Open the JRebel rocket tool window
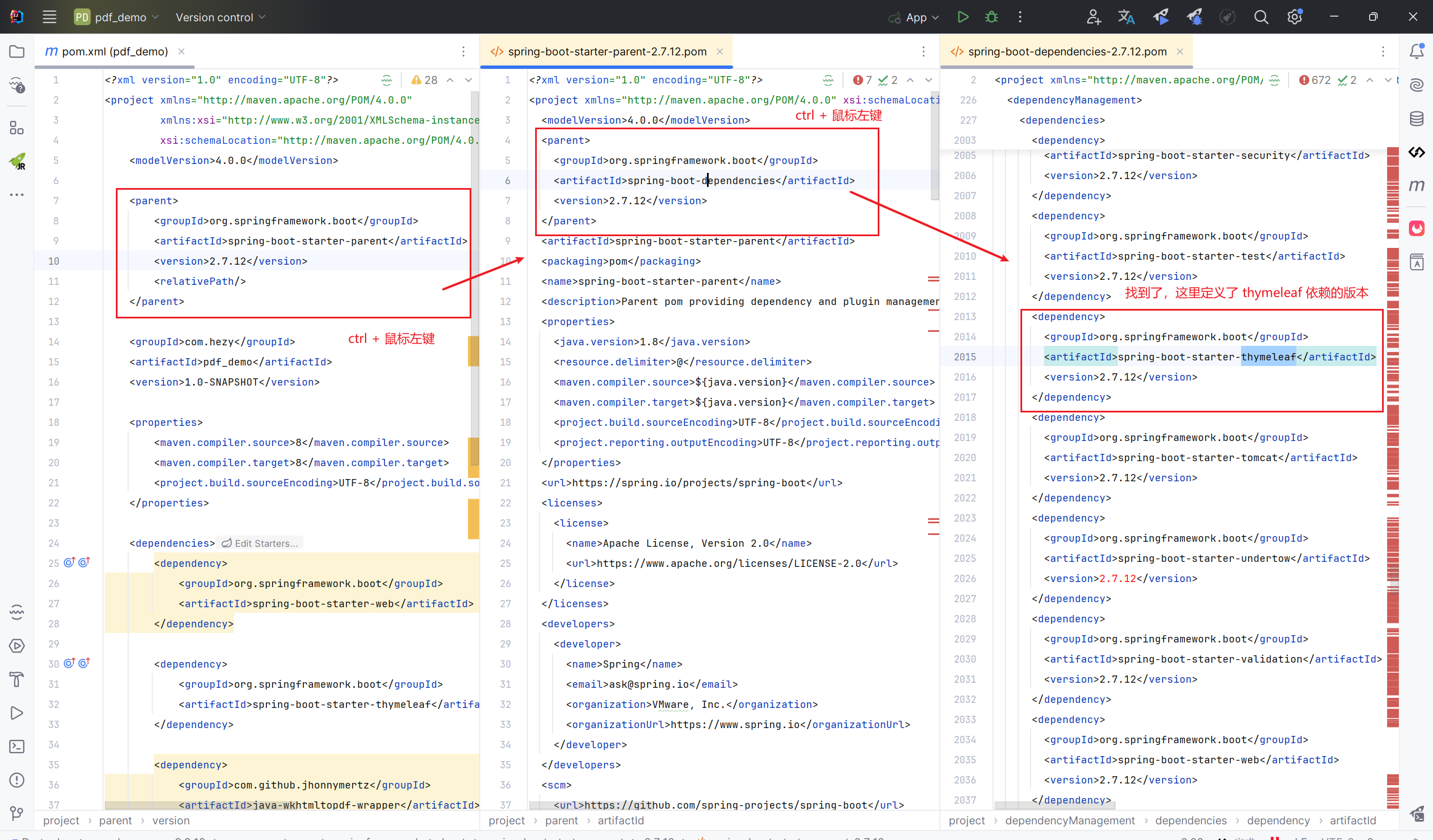The height and width of the screenshot is (840, 1433). coord(17,161)
